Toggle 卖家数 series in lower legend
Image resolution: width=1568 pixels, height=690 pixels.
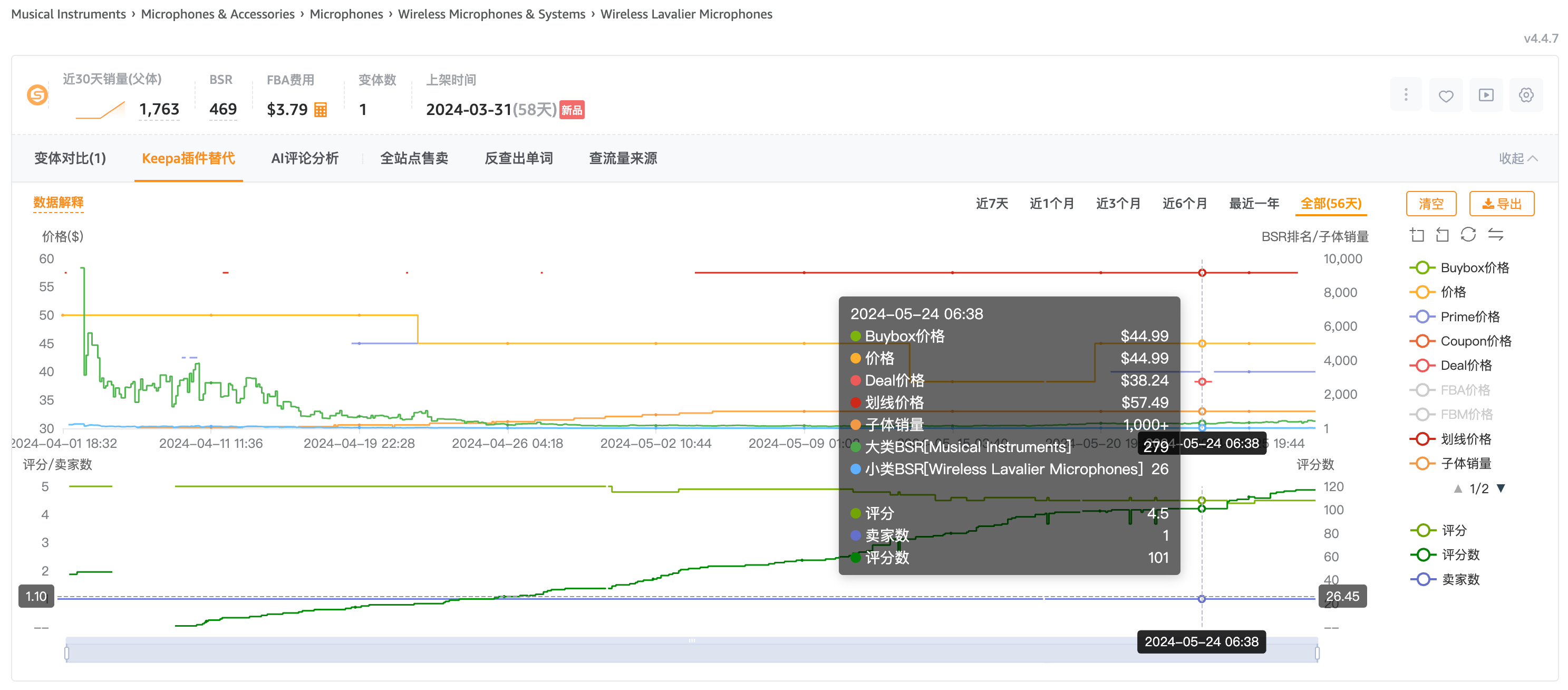1445,579
